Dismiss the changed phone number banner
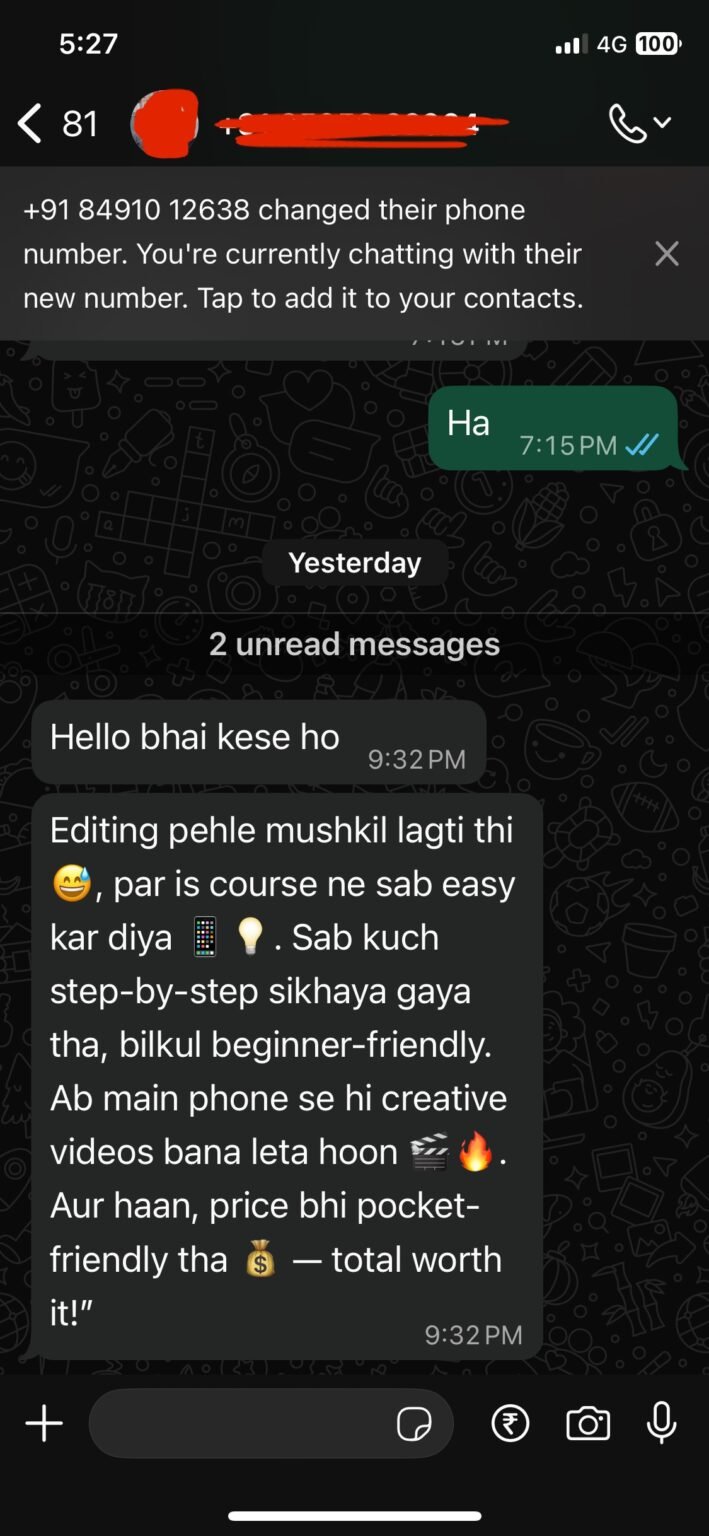The width and height of the screenshot is (709, 1536). coord(666,254)
